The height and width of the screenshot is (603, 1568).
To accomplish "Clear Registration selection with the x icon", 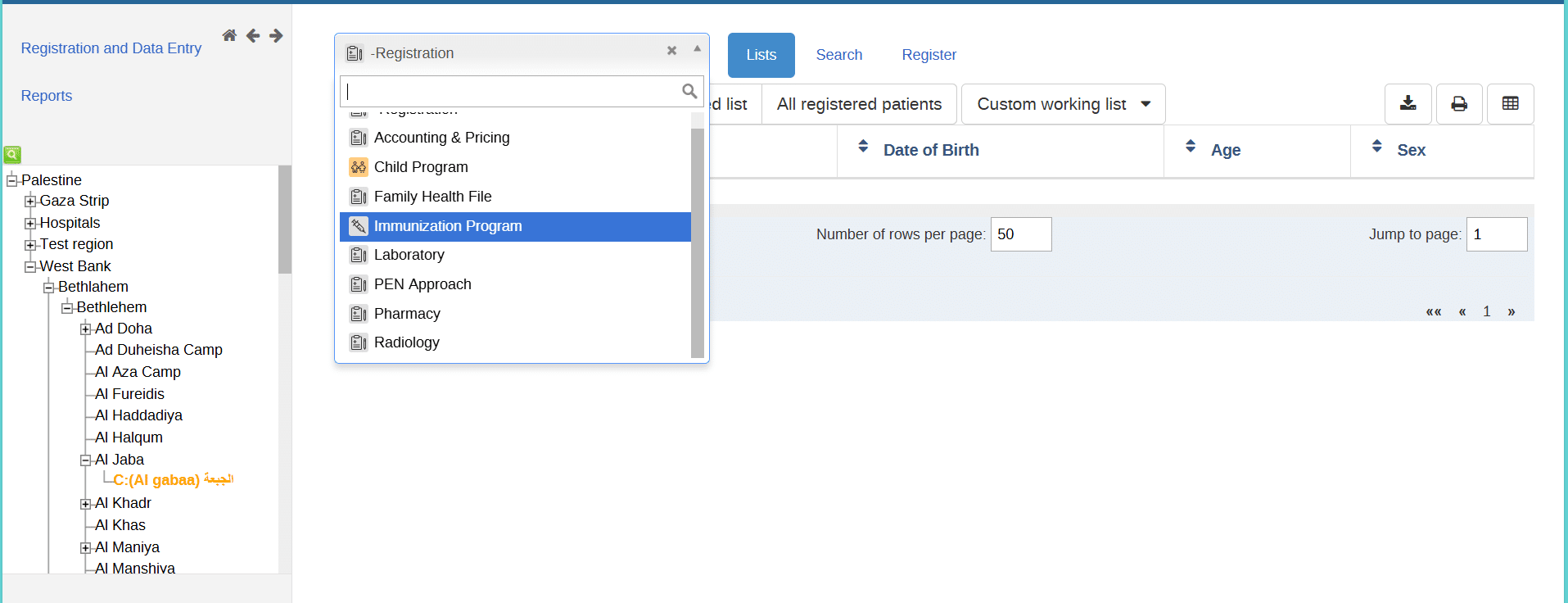I will pos(671,51).
